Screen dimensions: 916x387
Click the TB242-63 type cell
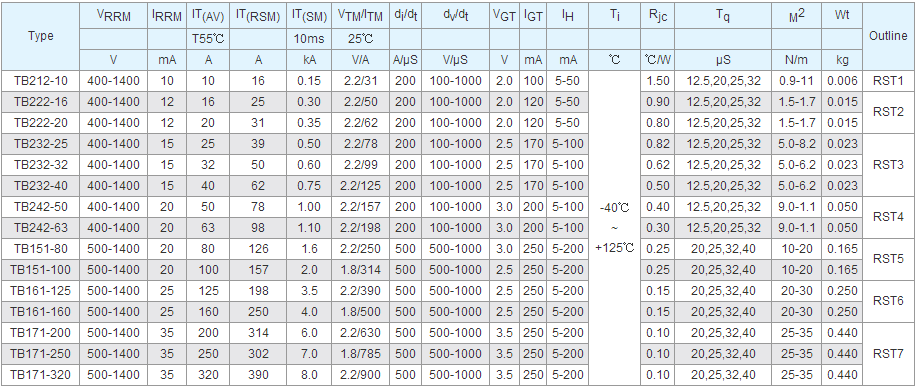pyautogui.click(x=40, y=228)
